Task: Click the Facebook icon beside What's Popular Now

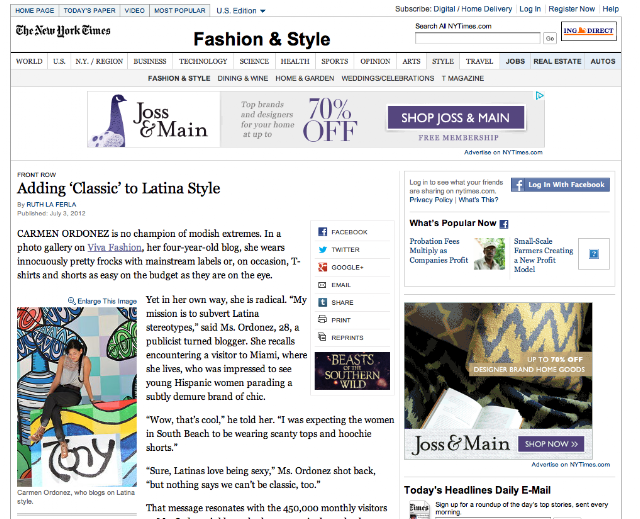Action: tap(504, 224)
